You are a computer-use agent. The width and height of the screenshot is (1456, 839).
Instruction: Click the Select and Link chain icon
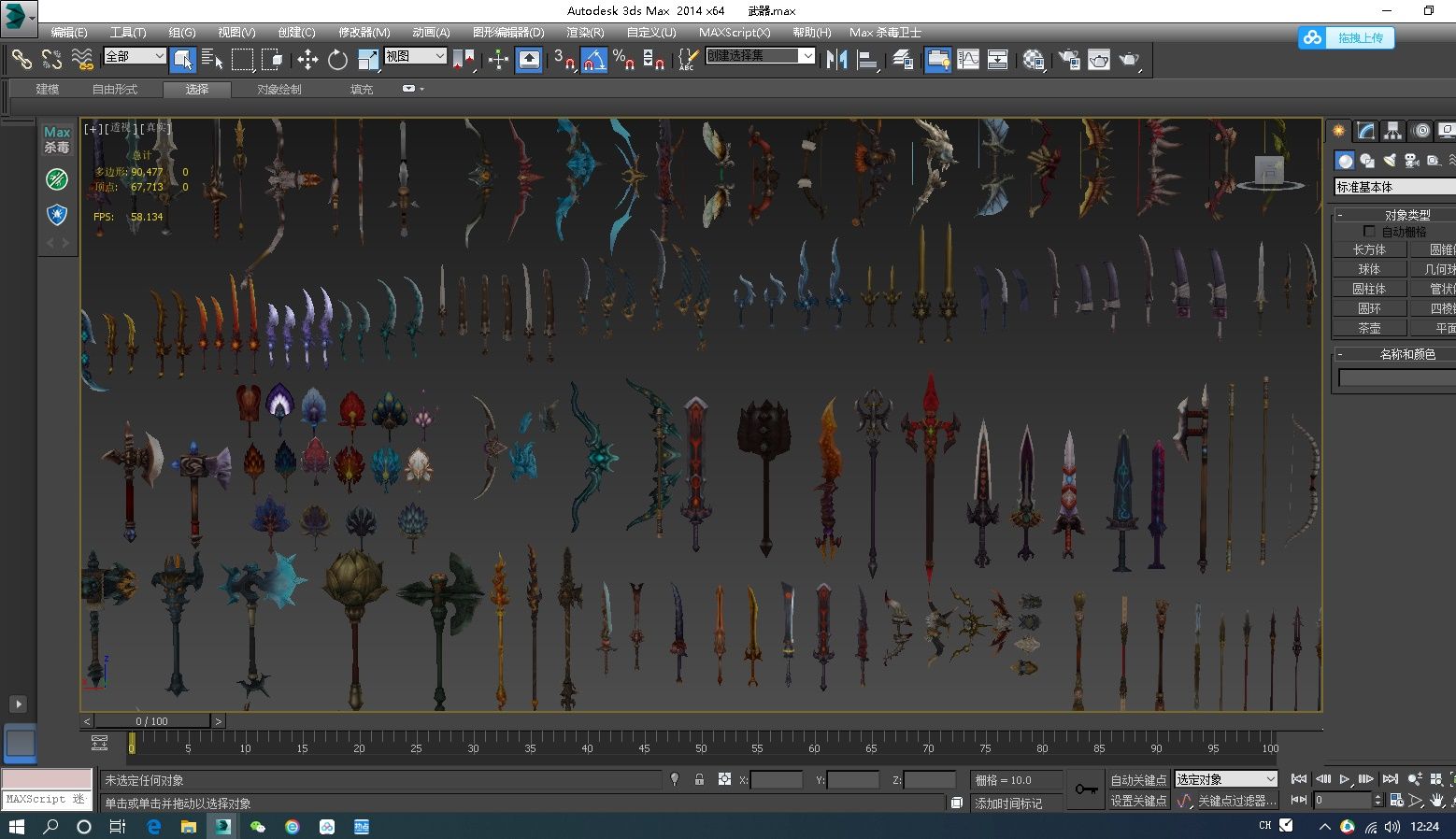pyautogui.click(x=21, y=60)
